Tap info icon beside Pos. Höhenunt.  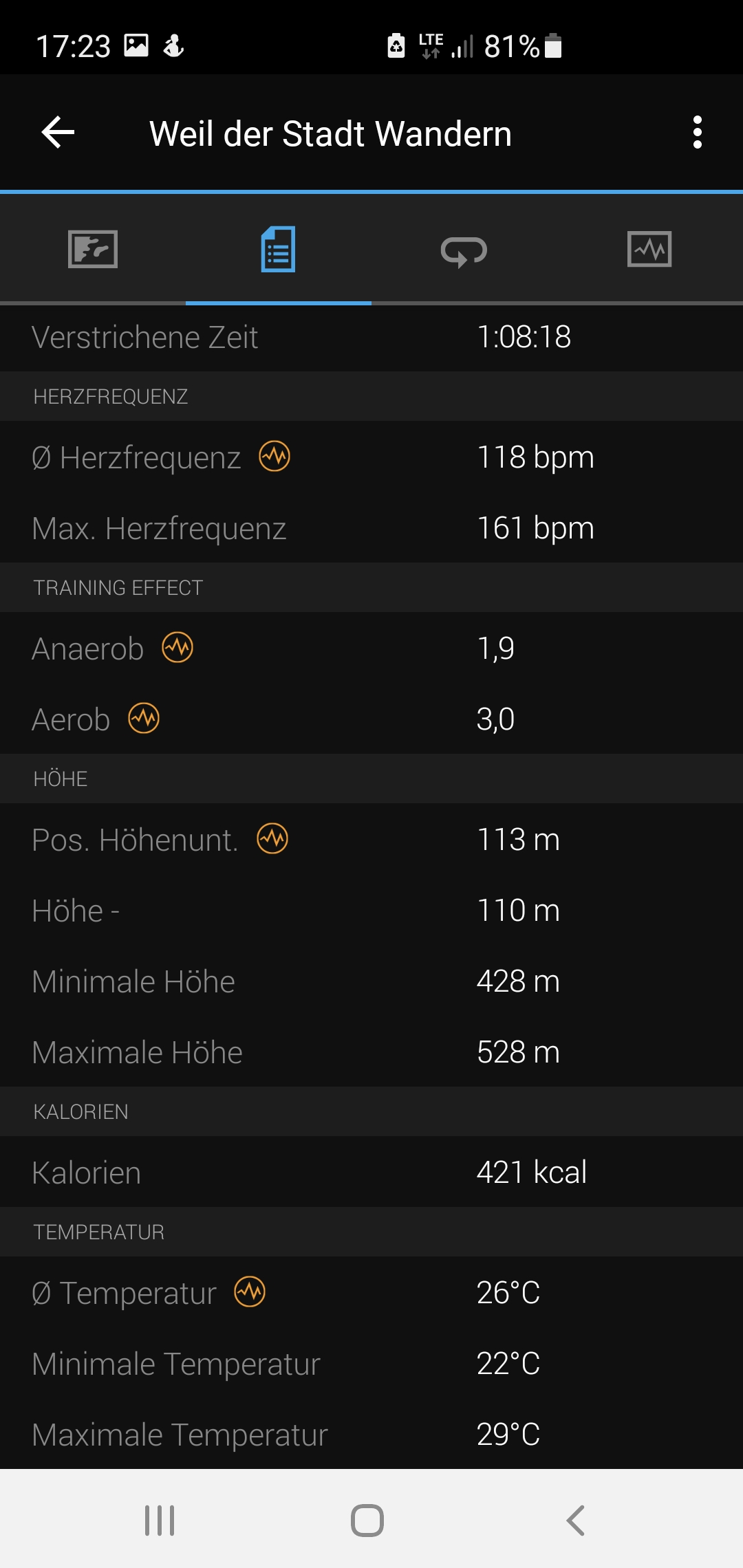272,839
